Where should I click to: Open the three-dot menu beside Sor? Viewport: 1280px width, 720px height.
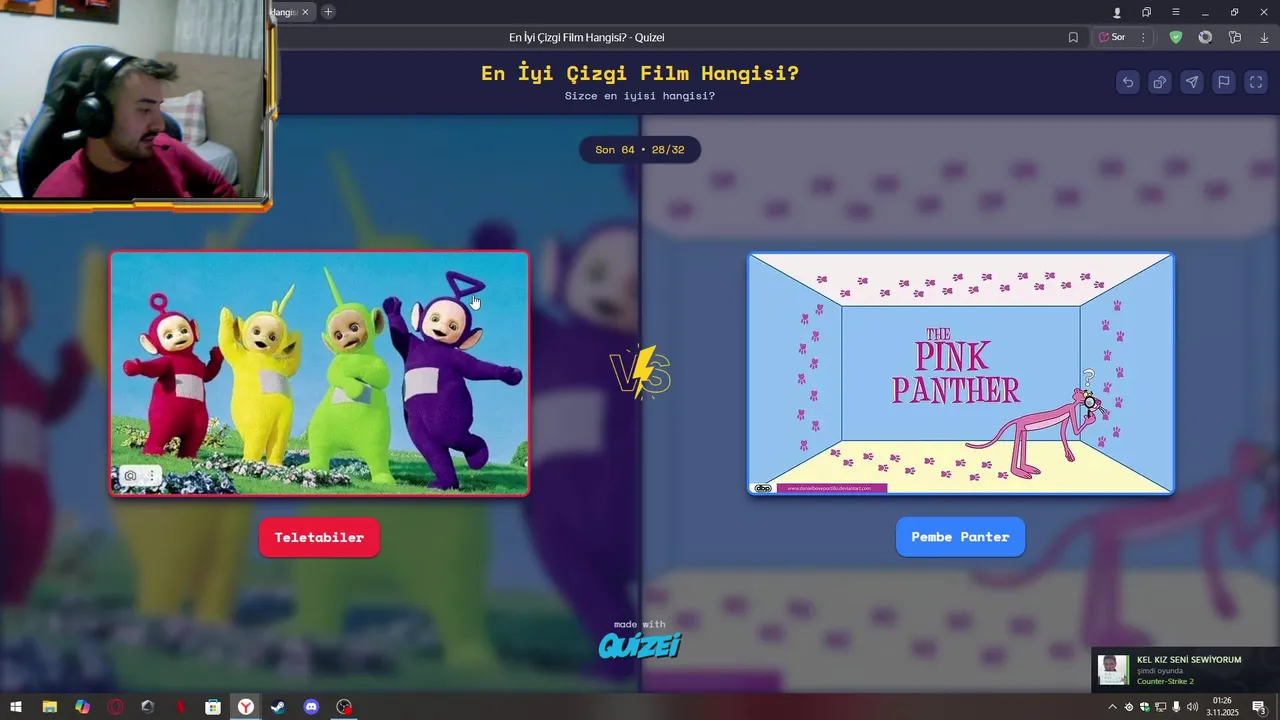coord(1143,37)
